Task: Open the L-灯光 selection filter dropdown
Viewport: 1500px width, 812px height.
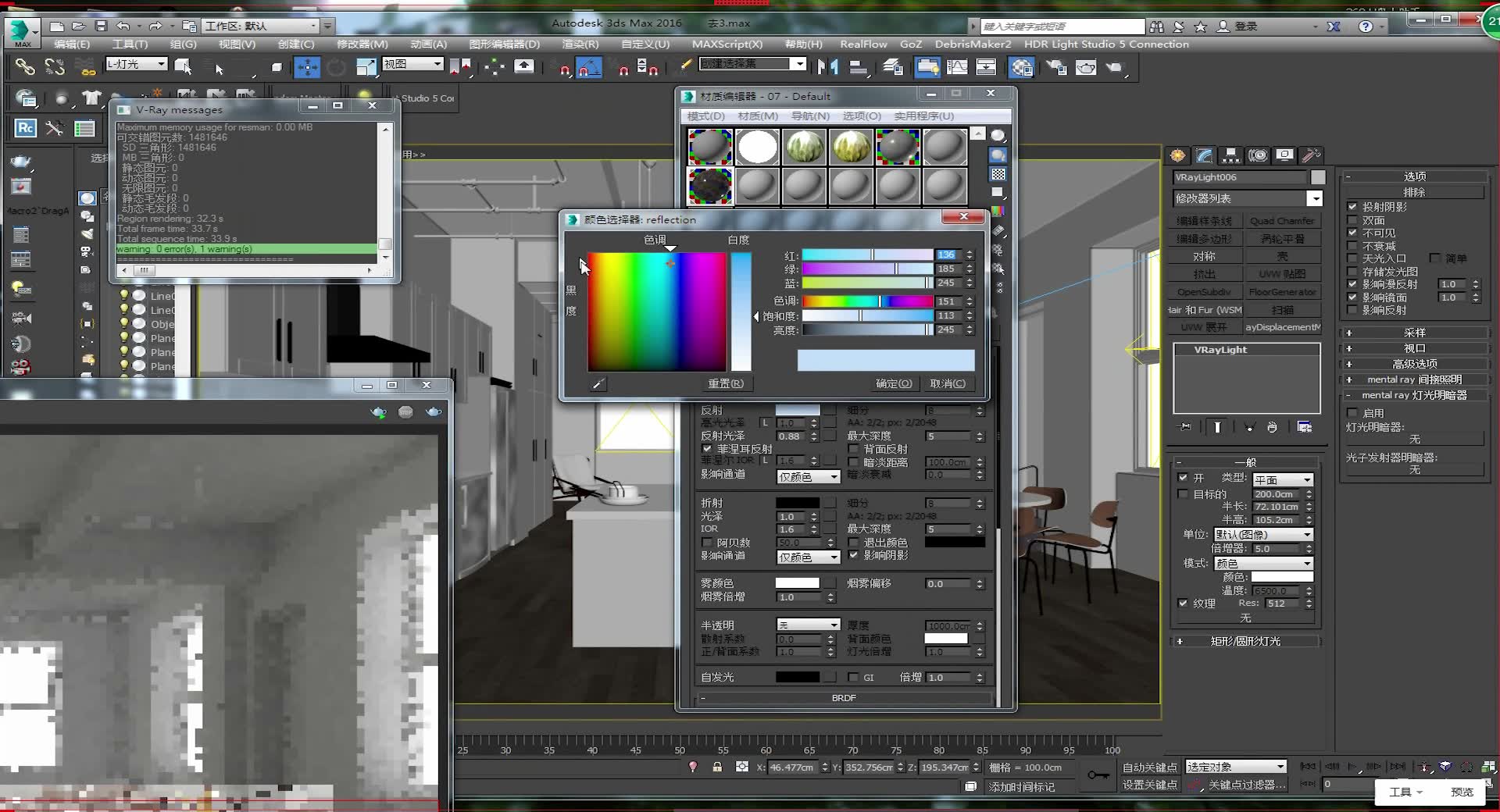Action: [137, 64]
